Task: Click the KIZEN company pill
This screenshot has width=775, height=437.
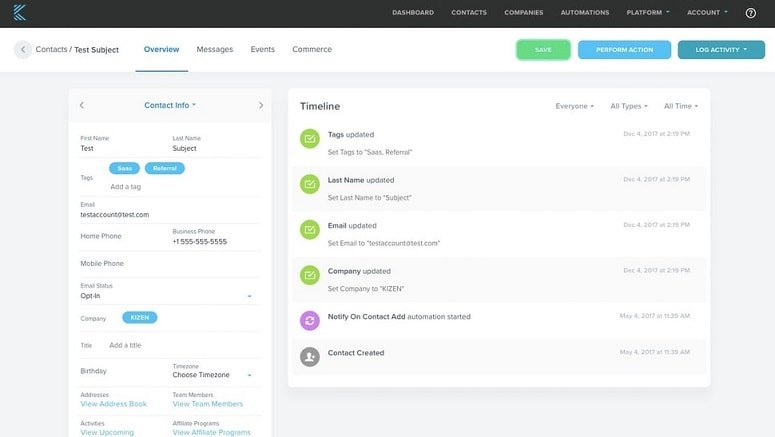Action: 140,318
